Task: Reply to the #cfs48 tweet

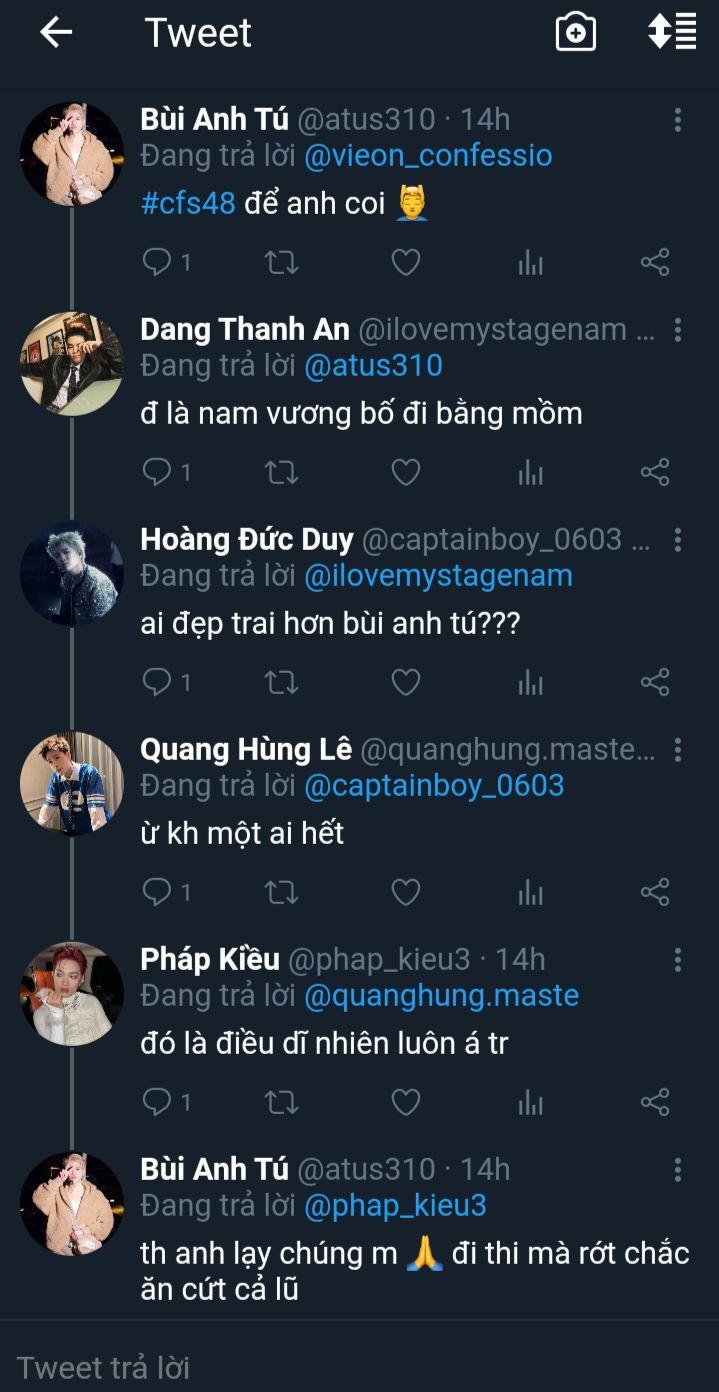Action: coord(157,262)
